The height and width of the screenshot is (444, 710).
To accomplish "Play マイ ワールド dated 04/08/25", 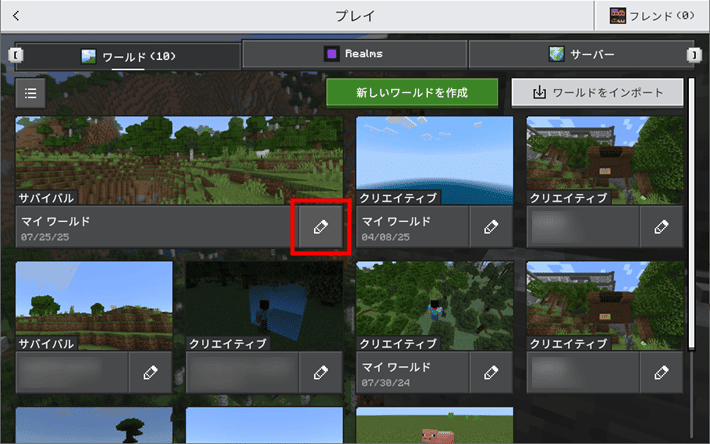I will click(x=413, y=227).
